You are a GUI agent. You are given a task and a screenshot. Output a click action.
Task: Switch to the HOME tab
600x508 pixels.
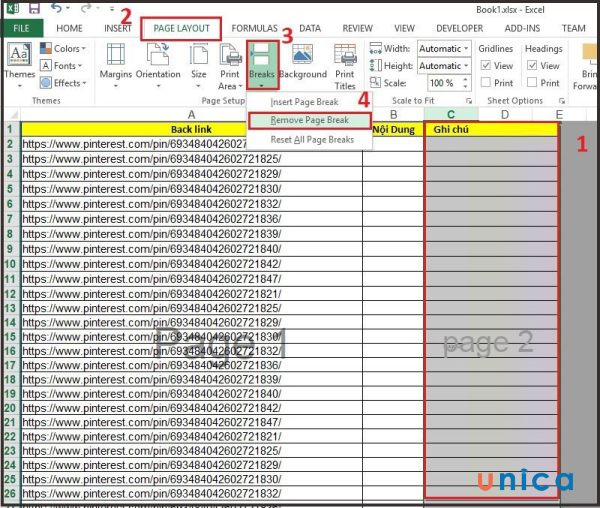pyautogui.click(x=69, y=28)
